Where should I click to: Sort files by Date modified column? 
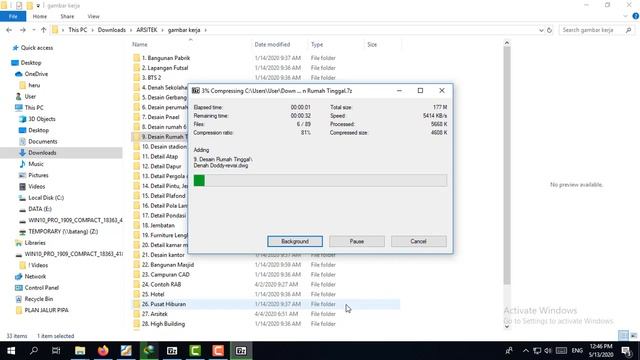272,44
